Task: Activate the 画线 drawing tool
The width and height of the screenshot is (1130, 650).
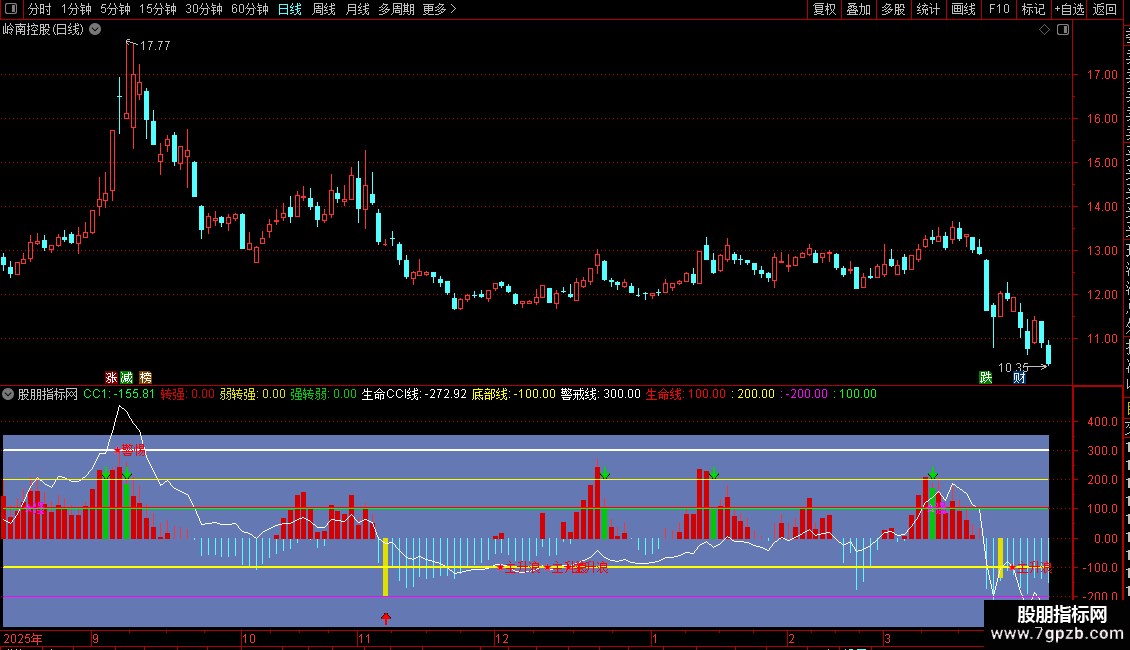Action: click(963, 9)
